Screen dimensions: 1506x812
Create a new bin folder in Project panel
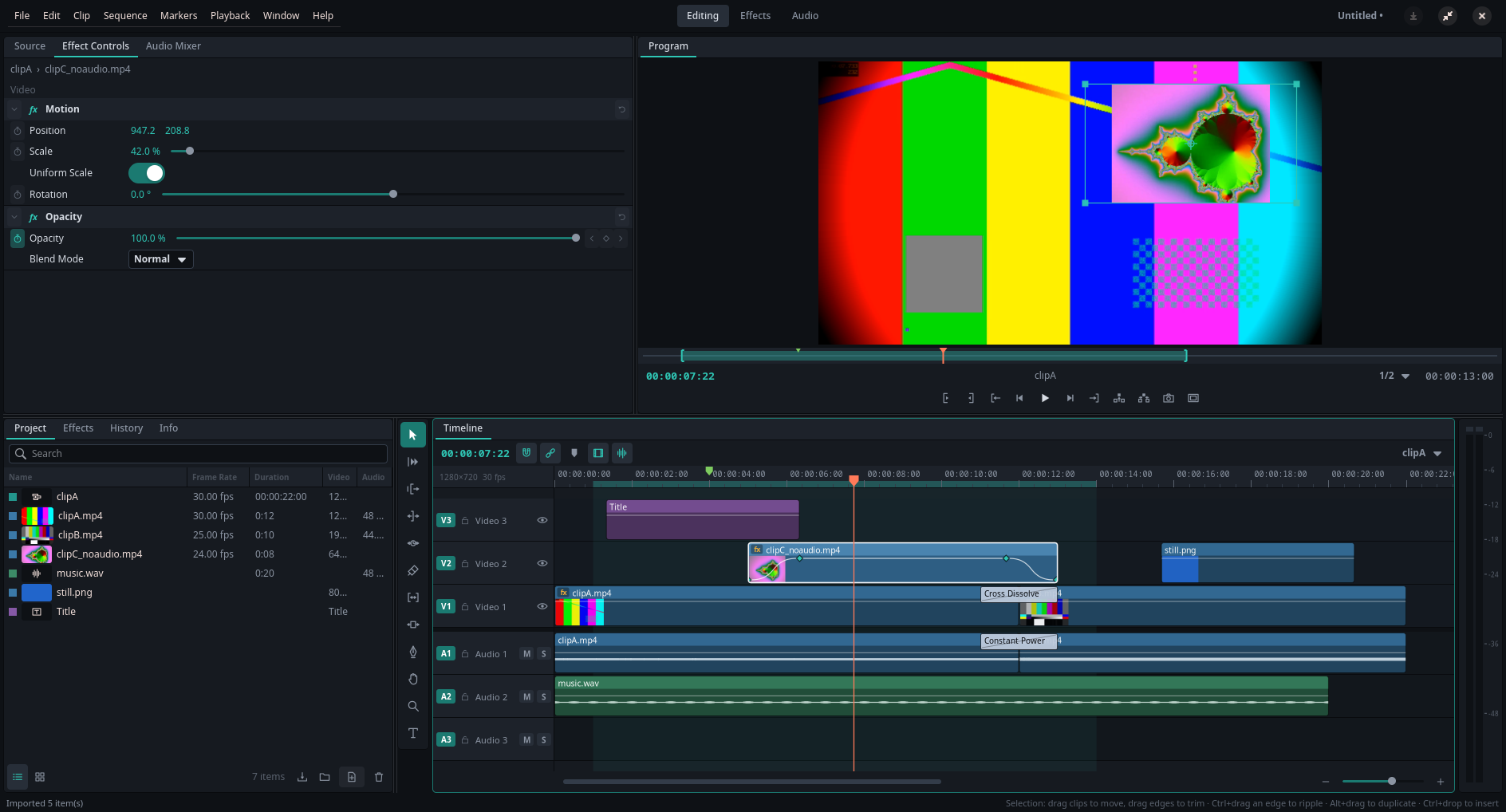pyautogui.click(x=325, y=777)
